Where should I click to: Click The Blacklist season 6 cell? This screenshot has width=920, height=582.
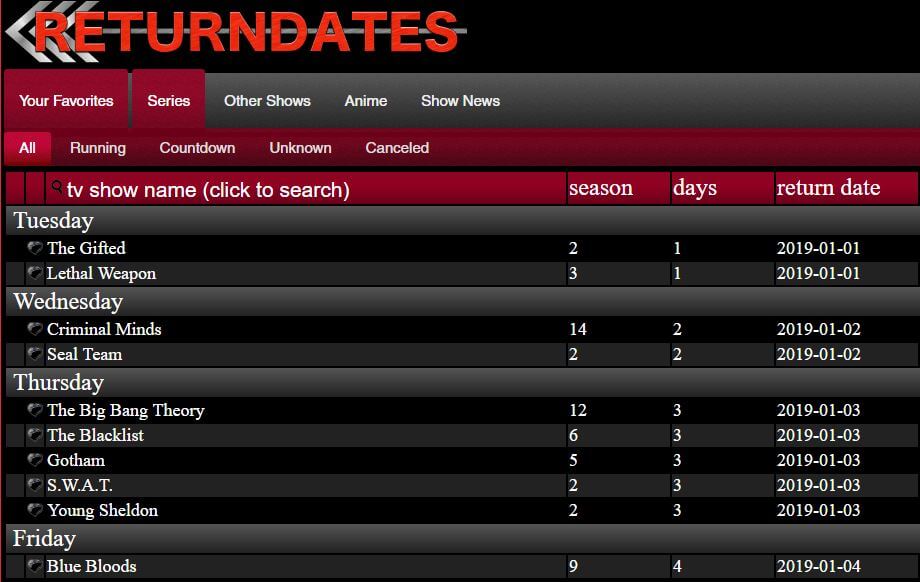pyautogui.click(x=573, y=435)
